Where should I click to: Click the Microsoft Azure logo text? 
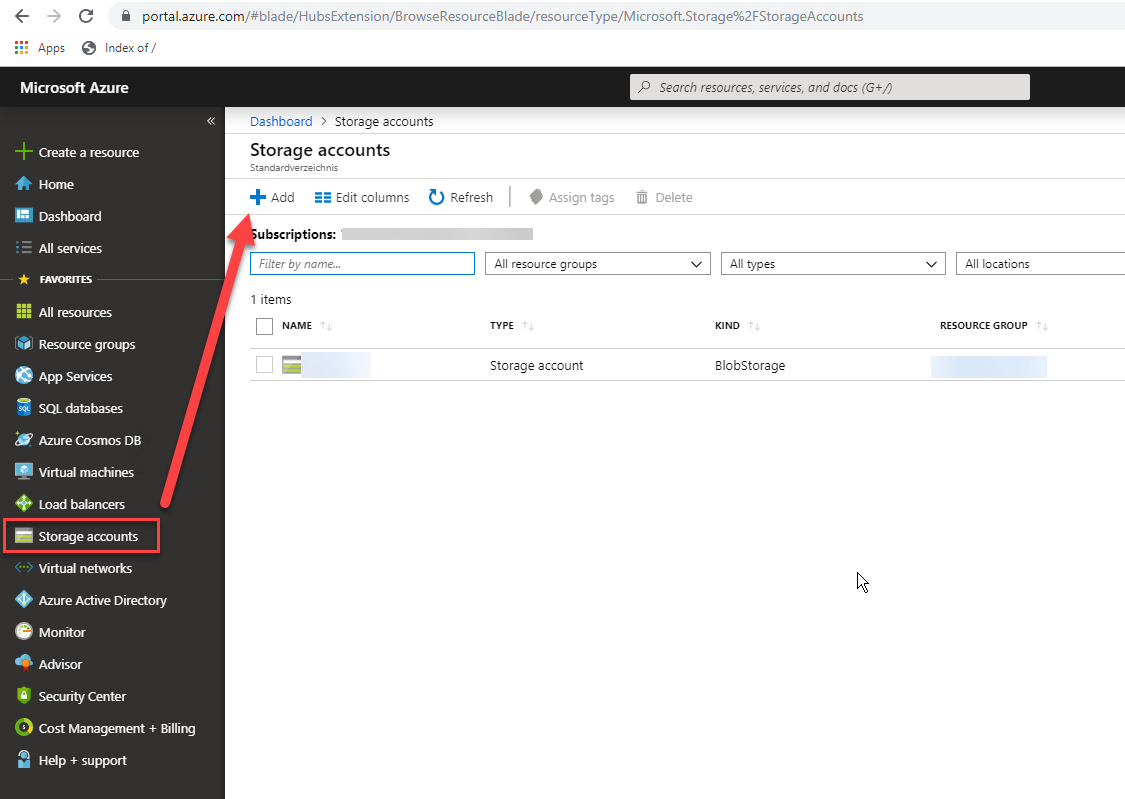[x=75, y=88]
